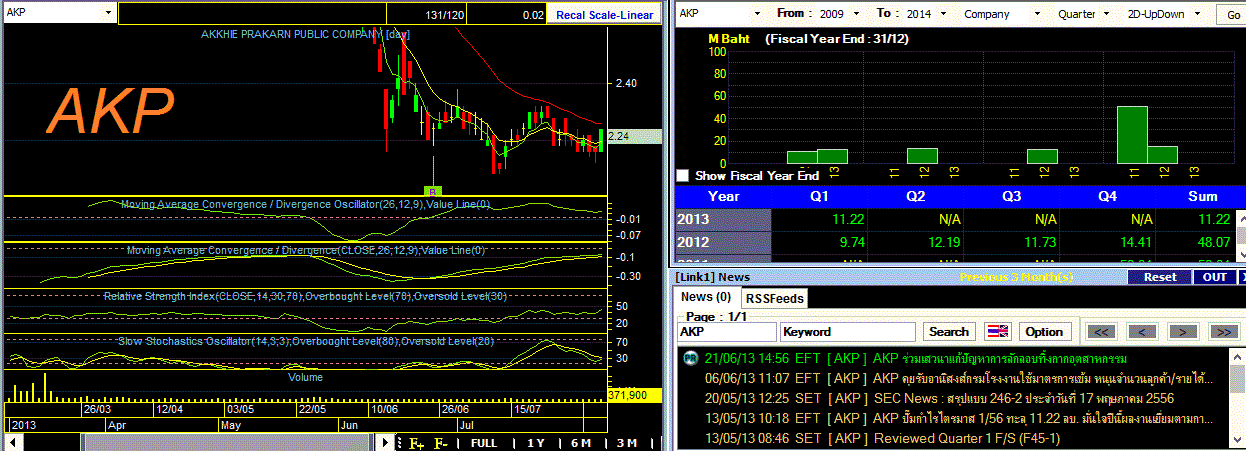
Task: Open the 13/05/13 10:18 EFT news item
Action: pyautogui.click(x=957, y=419)
